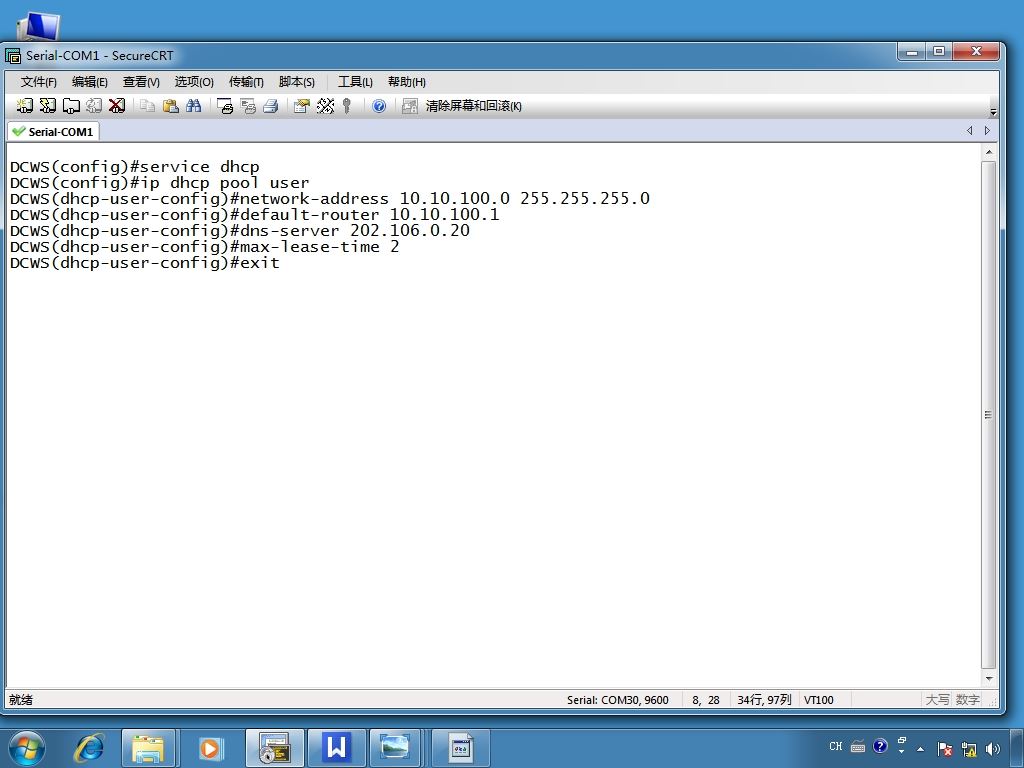Open Session Options toolbar icon
The width and height of the screenshot is (1024, 768).
pyautogui.click(x=301, y=106)
